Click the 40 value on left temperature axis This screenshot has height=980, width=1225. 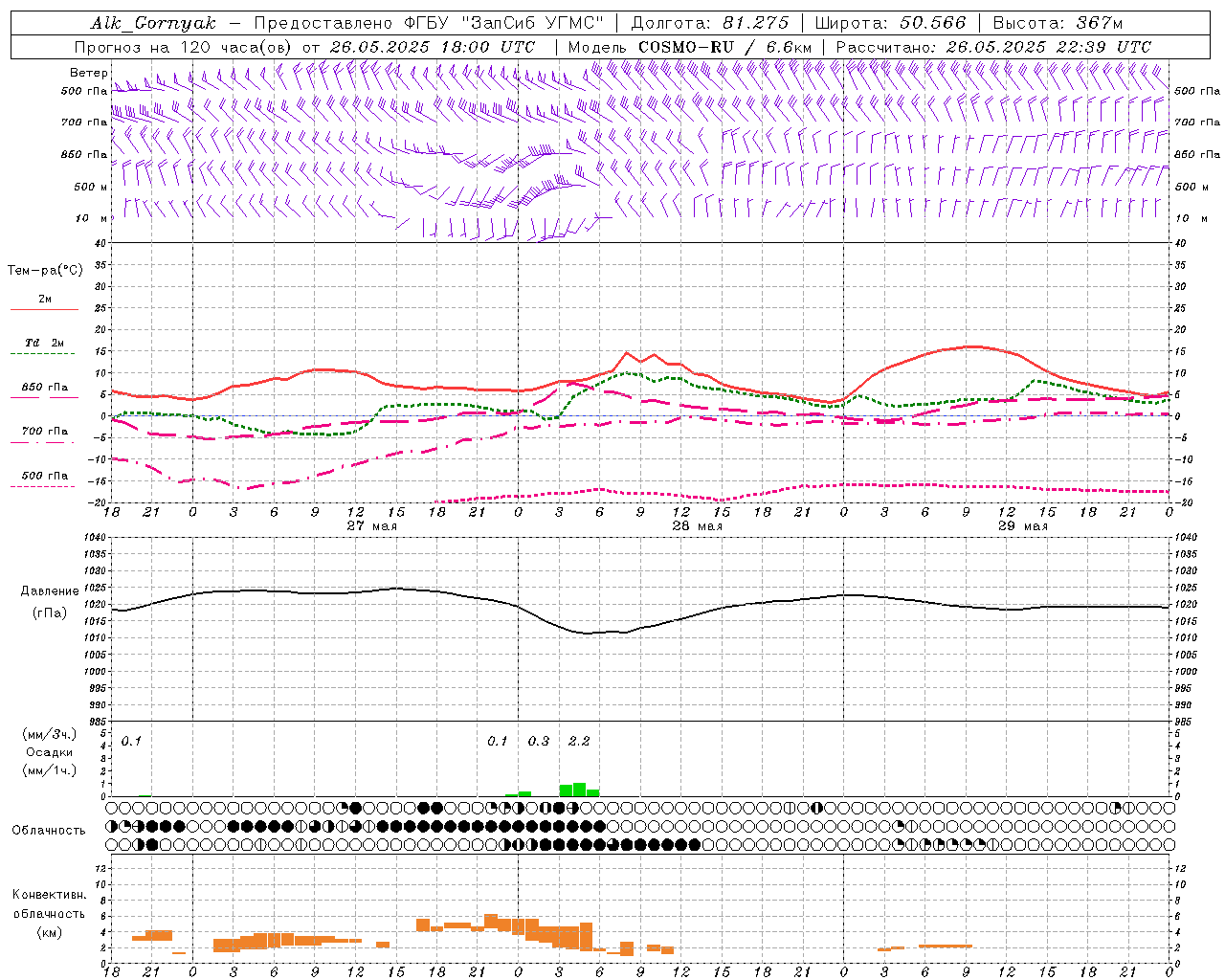pos(100,243)
